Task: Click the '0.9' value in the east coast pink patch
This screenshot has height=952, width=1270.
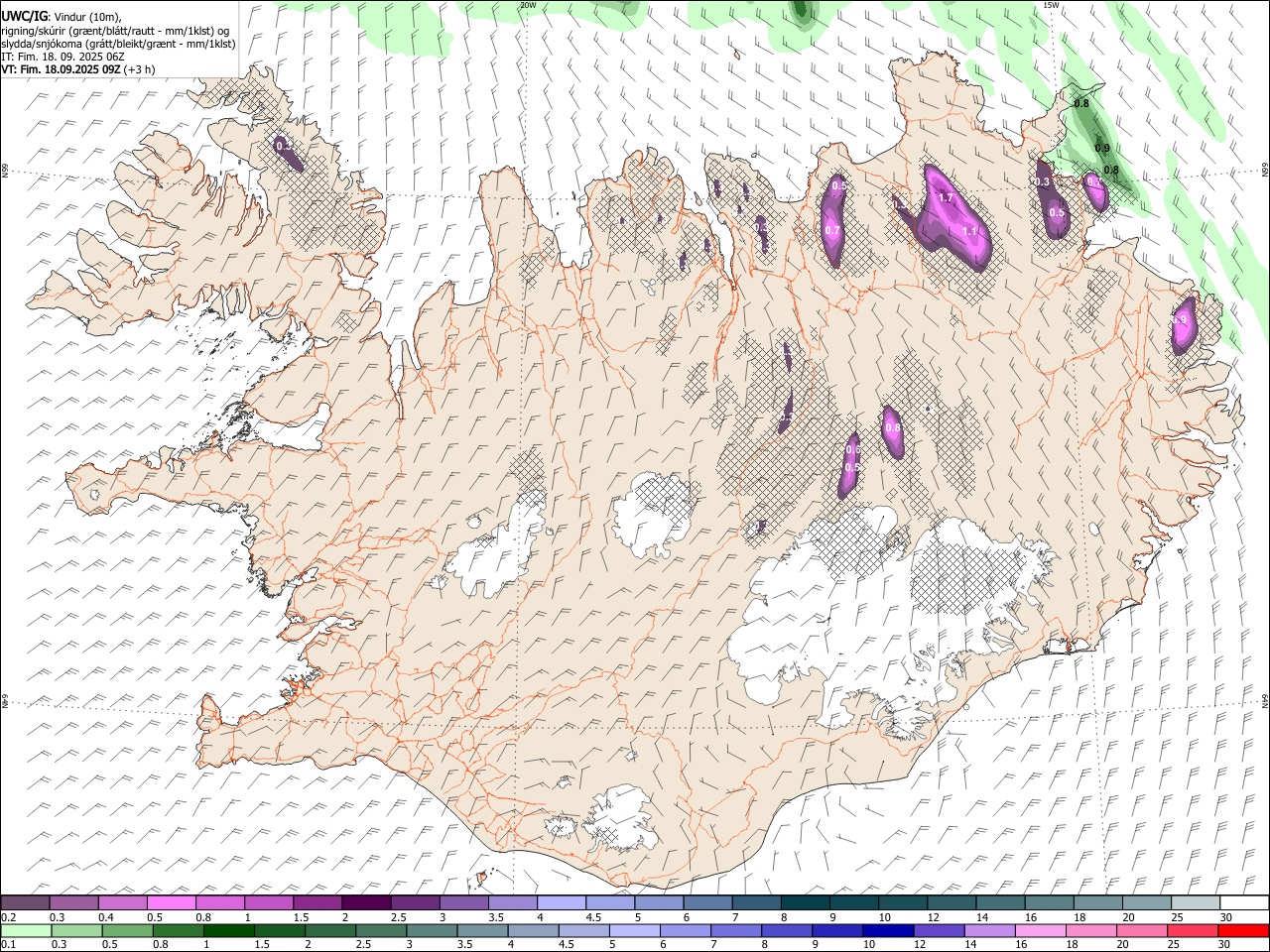Action: tap(1181, 320)
